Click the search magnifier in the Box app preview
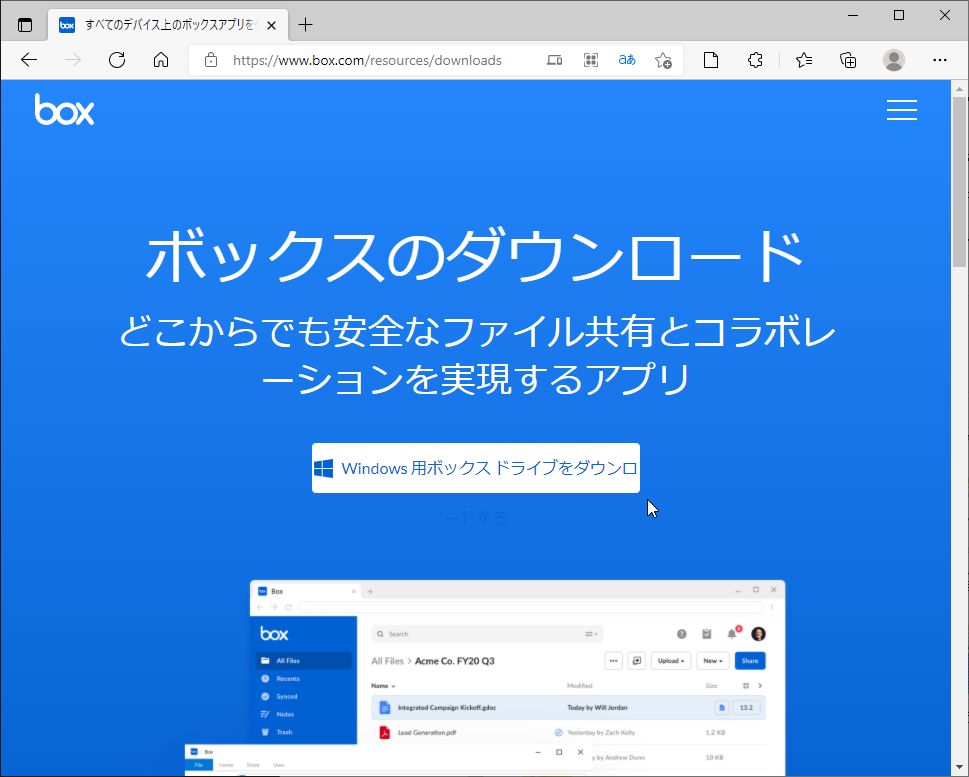The width and height of the screenshot is (969, 777). 380,633
